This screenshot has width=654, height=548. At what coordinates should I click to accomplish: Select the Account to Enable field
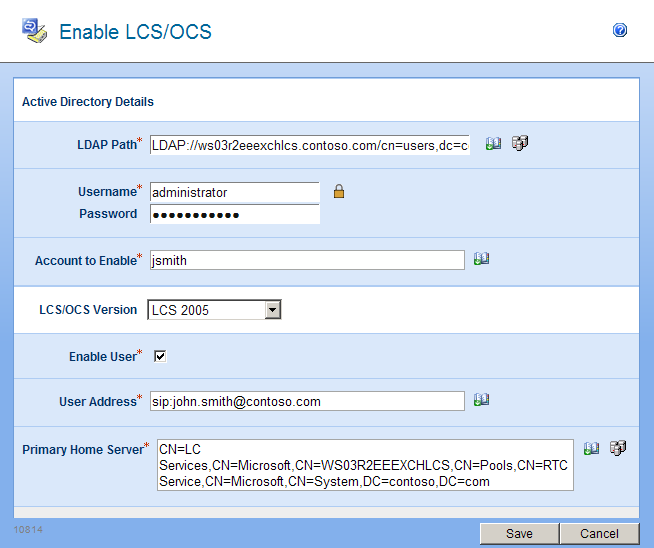coord(307,260)
